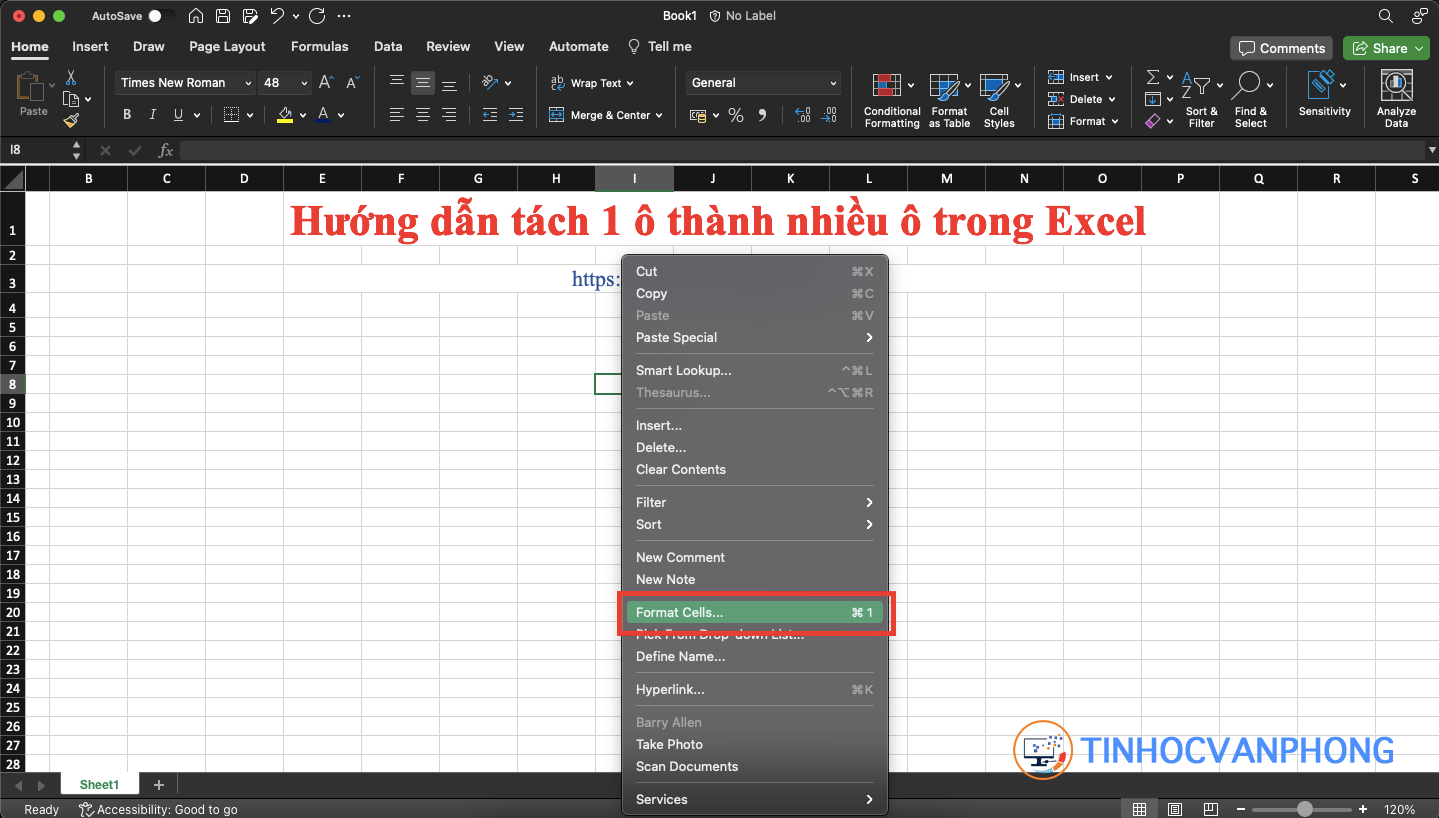Open the Fill Color dropdown arrow
The image size is (1439, 818).
click(303, 116)
